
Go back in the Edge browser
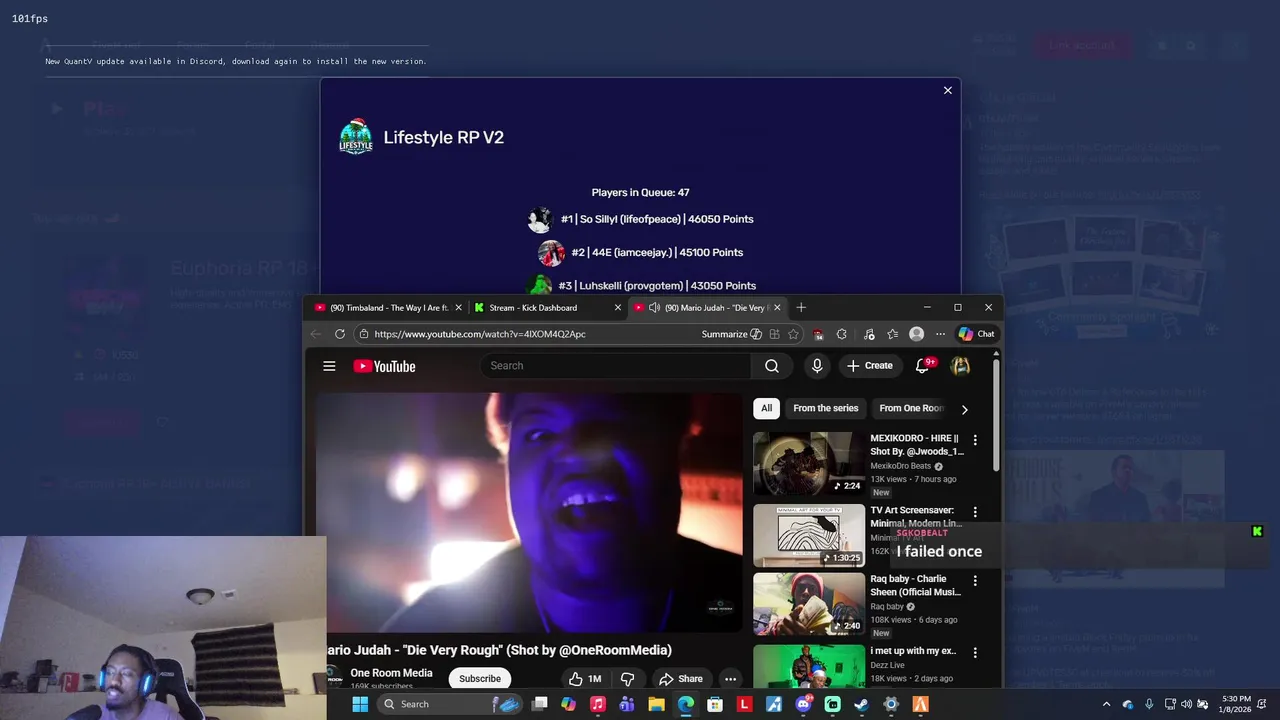pos(316,334)
